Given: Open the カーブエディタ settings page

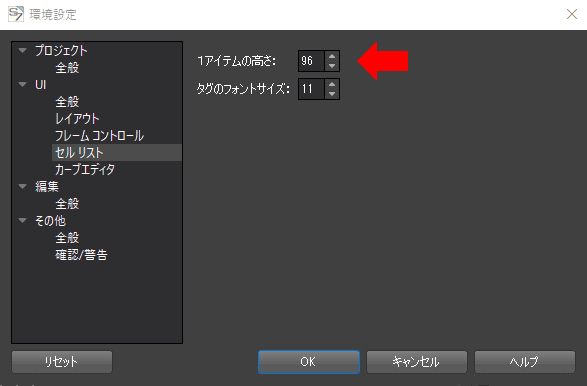Looking at the screenshot, I should tap(85, 170).
